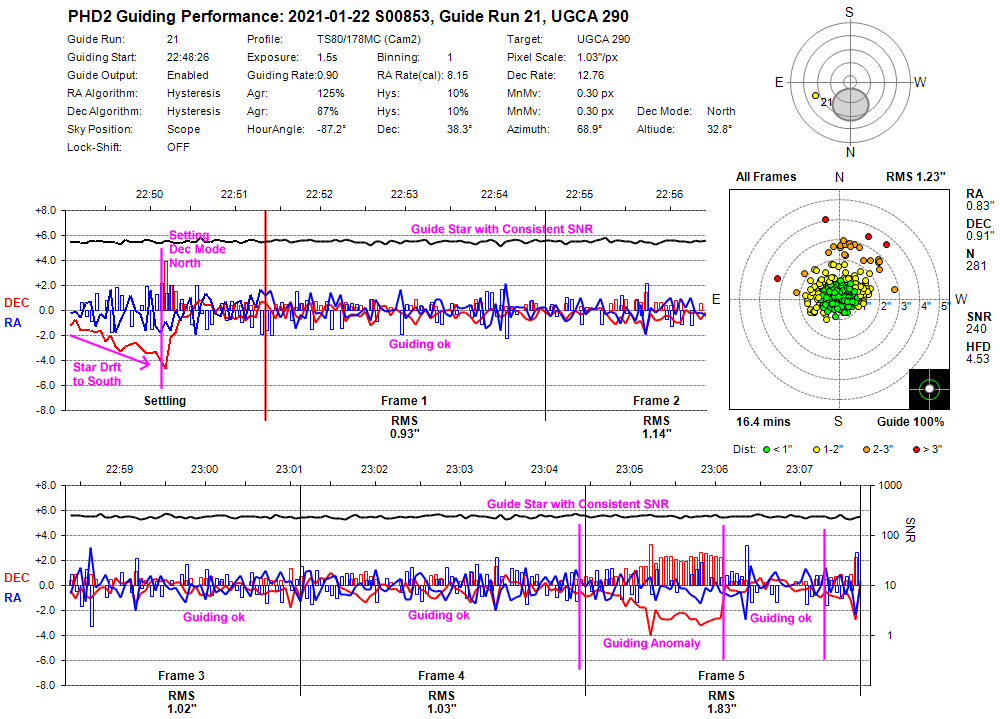This screenshot has width=1000, height=719.
Task: Click the Frame 4 RMS value '1.03"'
Action: pyautogui.click(x=441, y=709)
